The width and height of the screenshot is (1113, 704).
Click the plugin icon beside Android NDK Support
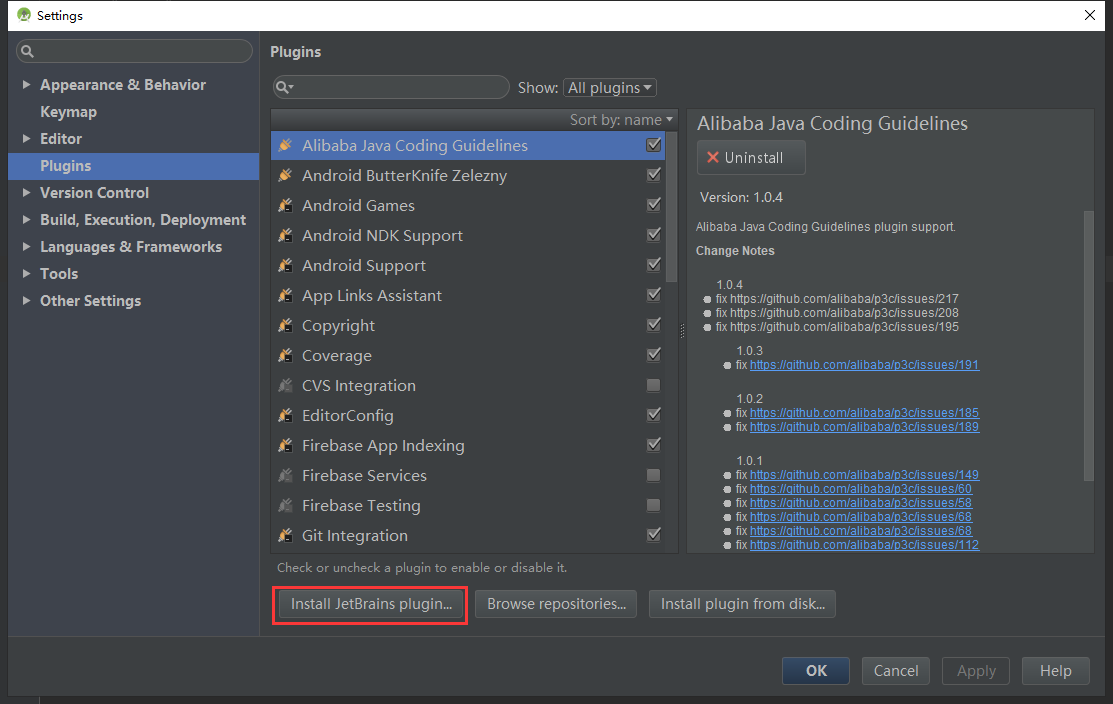(x=285, y=235)
